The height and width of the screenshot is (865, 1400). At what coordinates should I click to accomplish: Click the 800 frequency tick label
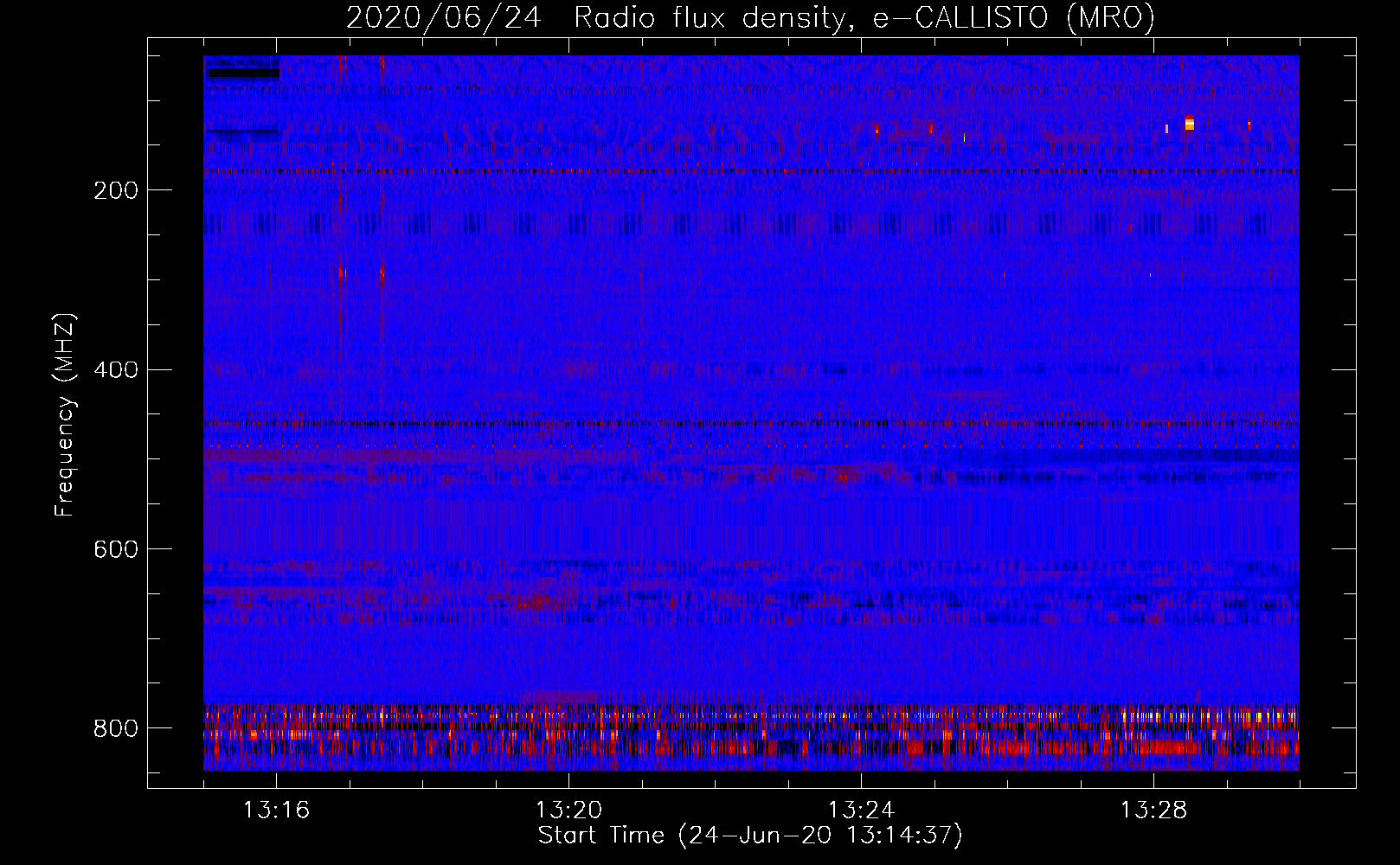click(x=116, y=729)
